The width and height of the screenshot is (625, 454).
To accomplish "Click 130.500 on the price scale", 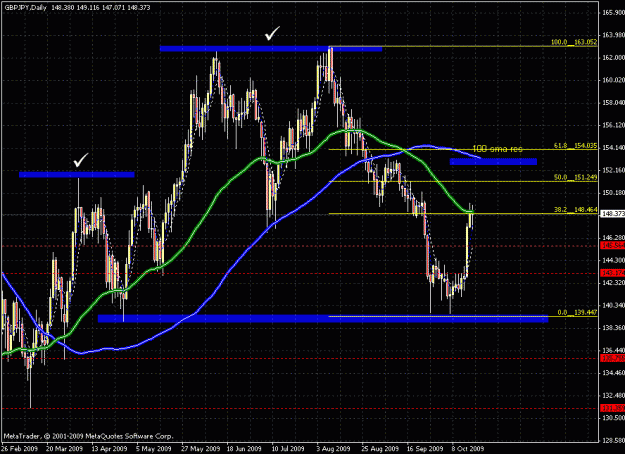I will click(x=613, y=418).
